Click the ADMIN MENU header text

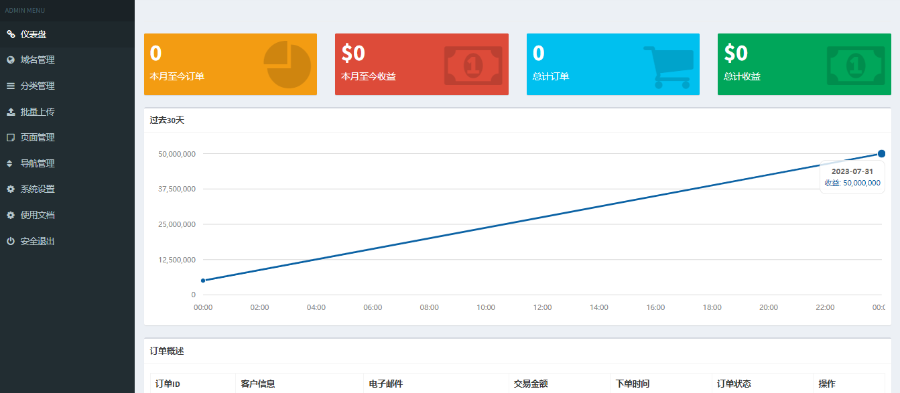pyautogui.click(x=25, y=10)
